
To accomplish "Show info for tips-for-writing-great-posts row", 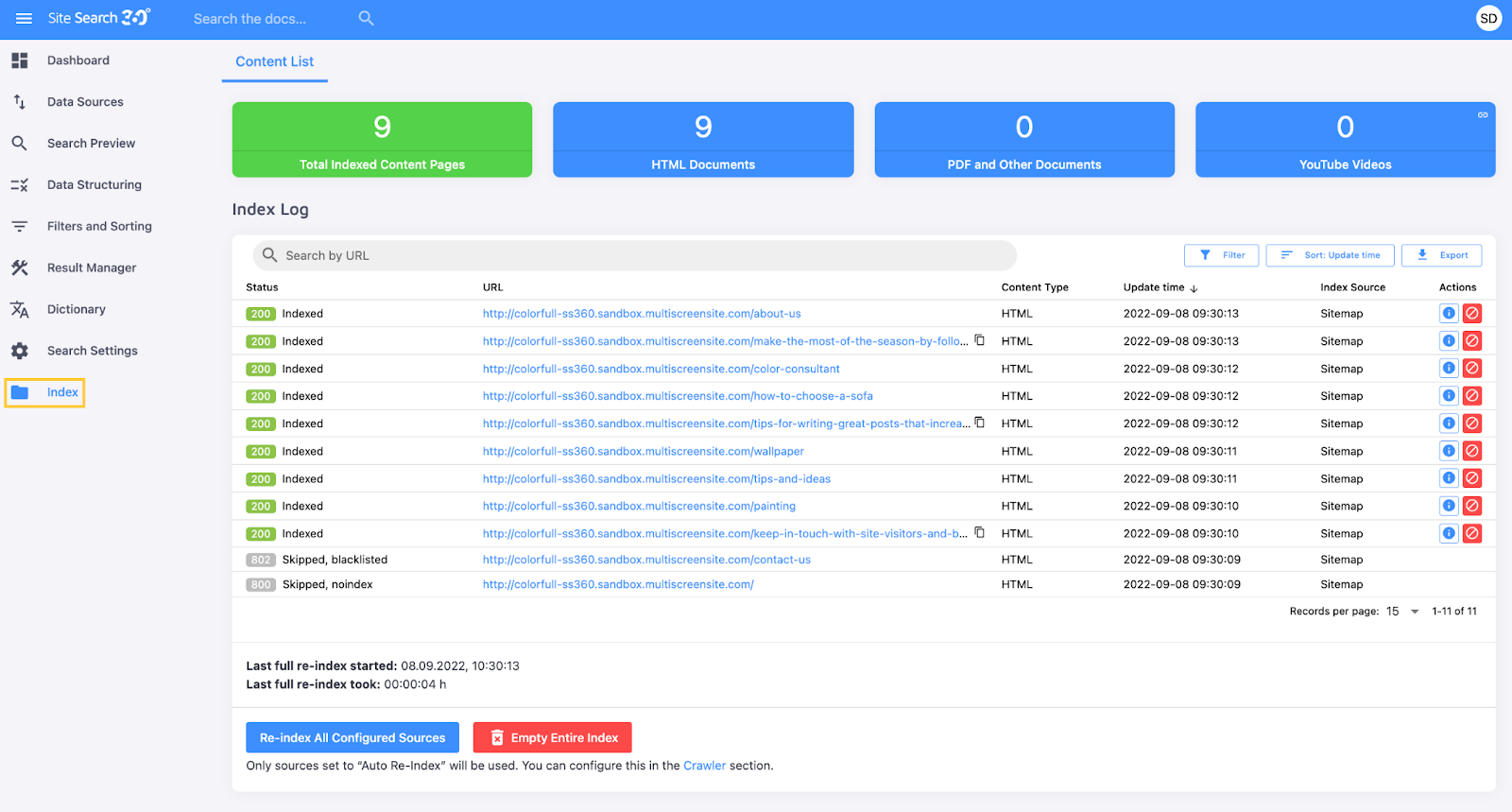I will 1449,423.
